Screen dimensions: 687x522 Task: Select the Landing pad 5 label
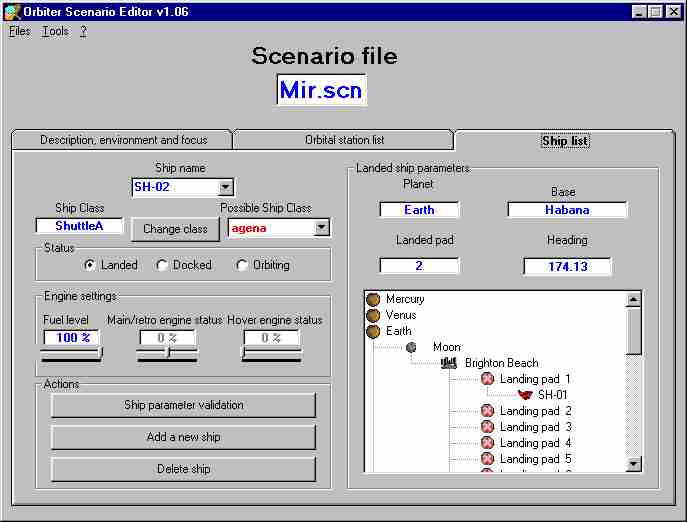(535, 459)
